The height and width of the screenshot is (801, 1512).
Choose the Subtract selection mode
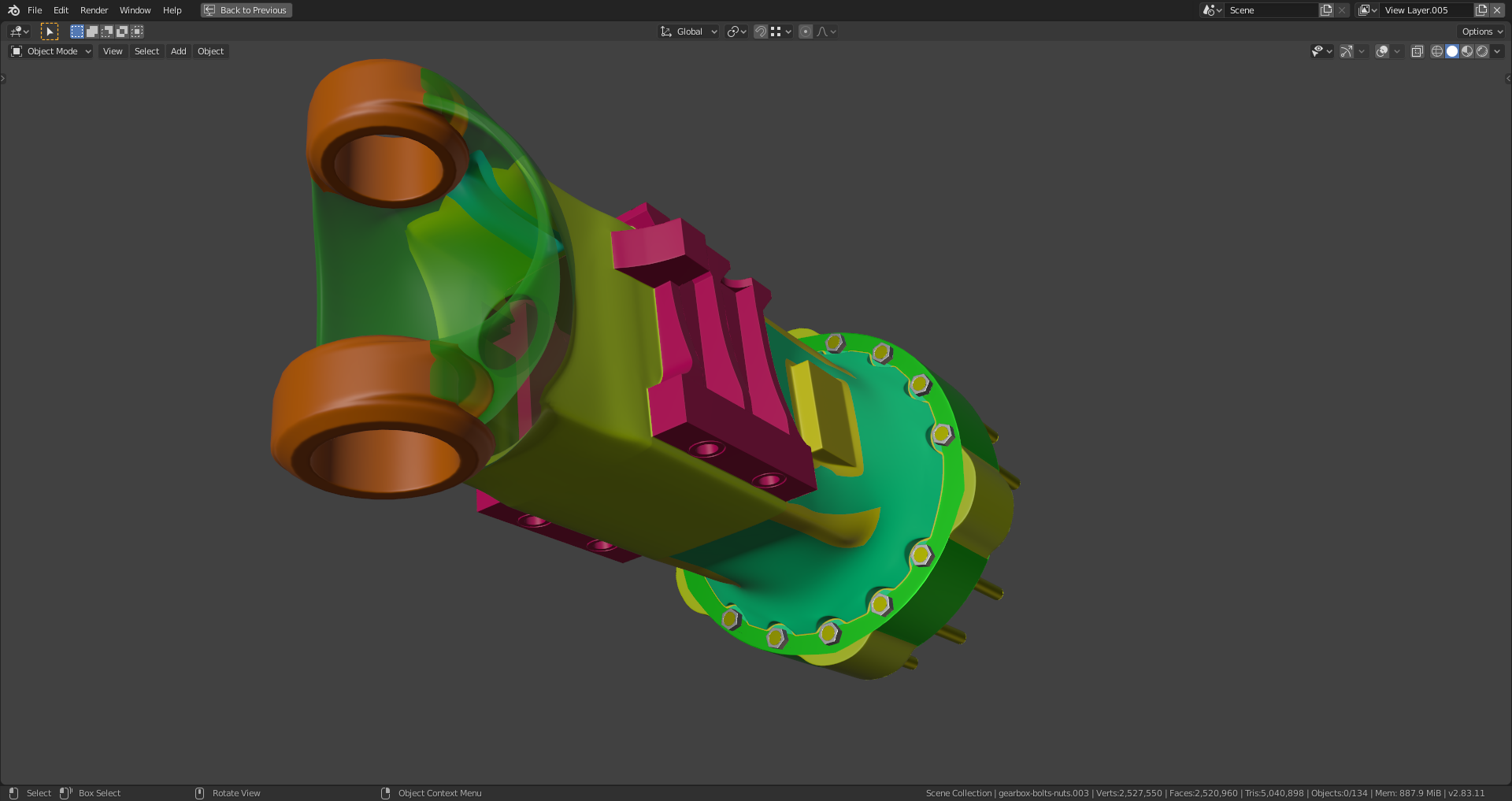point(107,32)
